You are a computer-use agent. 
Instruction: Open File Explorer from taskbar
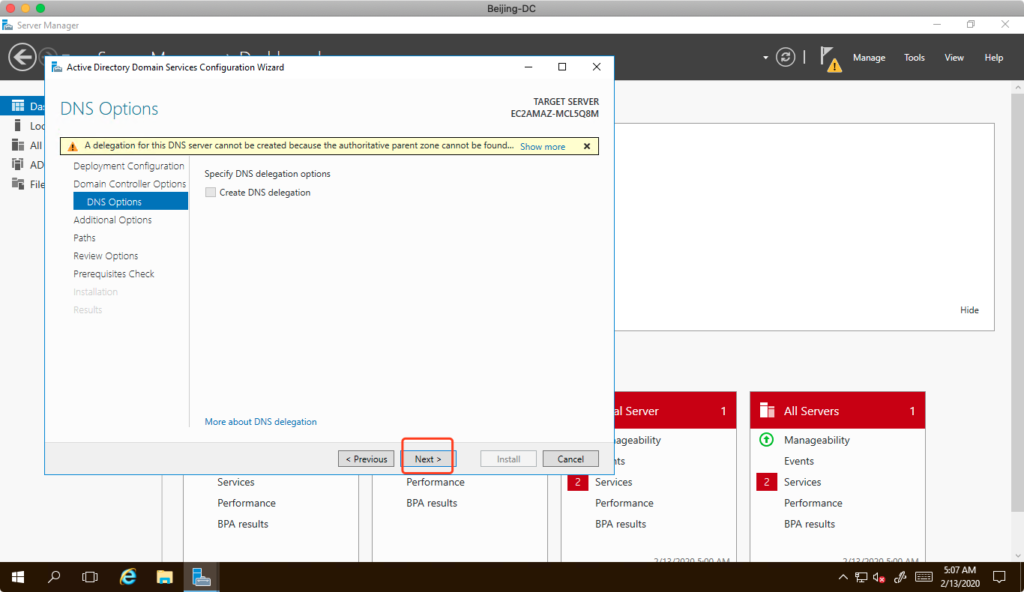[165, 577]
